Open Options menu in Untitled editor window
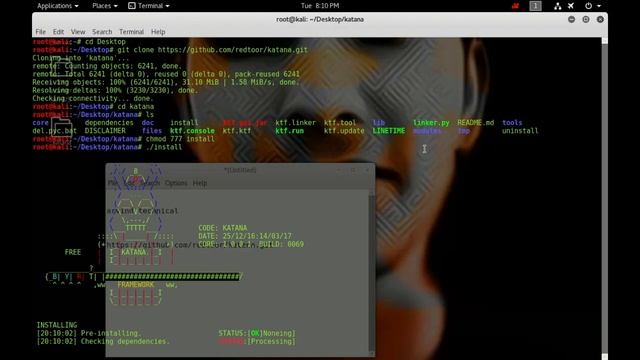This screenshot has height=360, width=640. (x=176, y=183)
